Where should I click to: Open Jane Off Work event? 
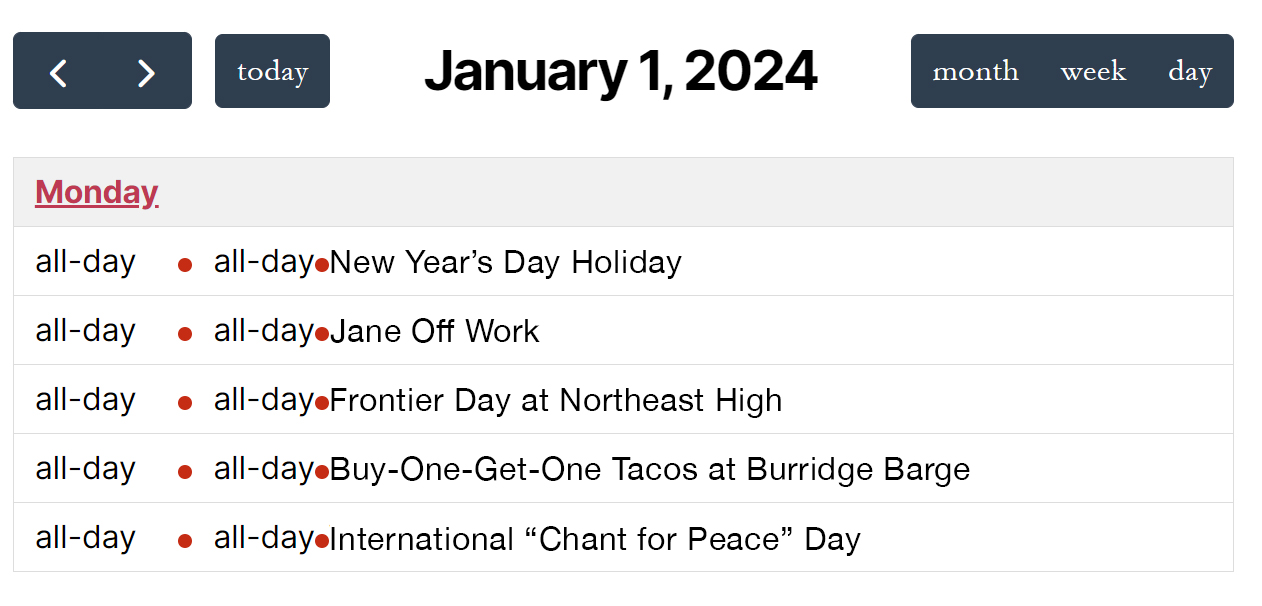tap(434, 332)
